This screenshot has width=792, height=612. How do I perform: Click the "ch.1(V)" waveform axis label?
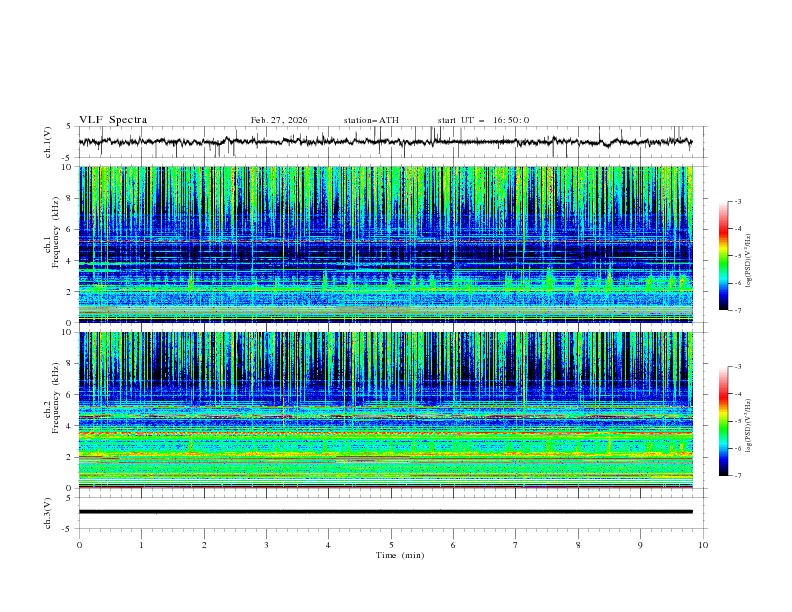(48, 142)
